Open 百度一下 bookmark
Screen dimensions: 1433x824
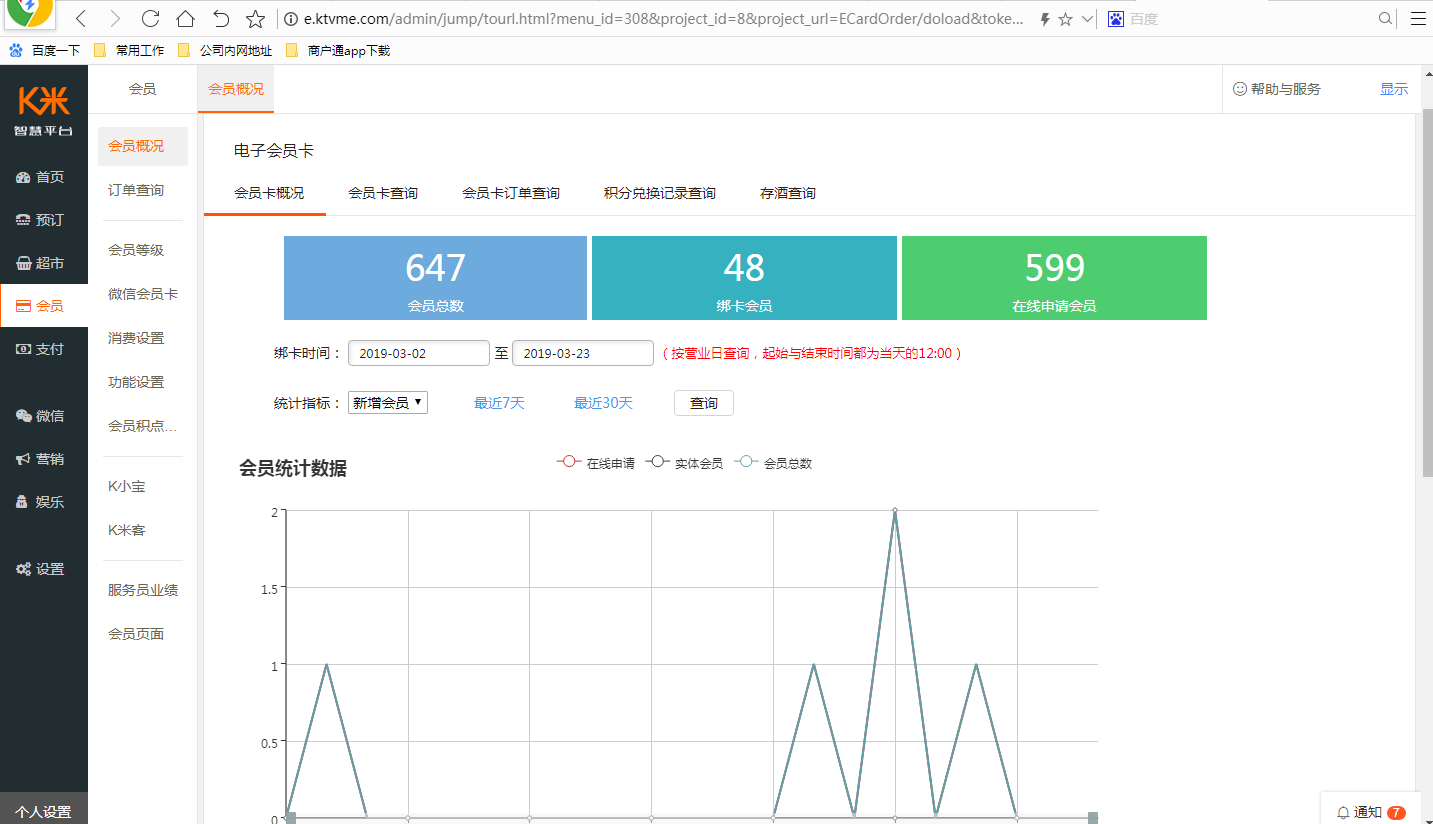pyautogui.click(x=45, y=50)
